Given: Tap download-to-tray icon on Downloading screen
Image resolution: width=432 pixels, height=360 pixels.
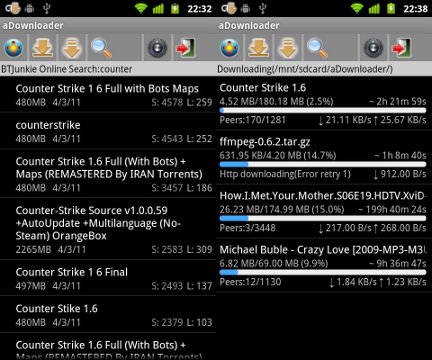Looking at the screenshot, I should pos(258,48).
